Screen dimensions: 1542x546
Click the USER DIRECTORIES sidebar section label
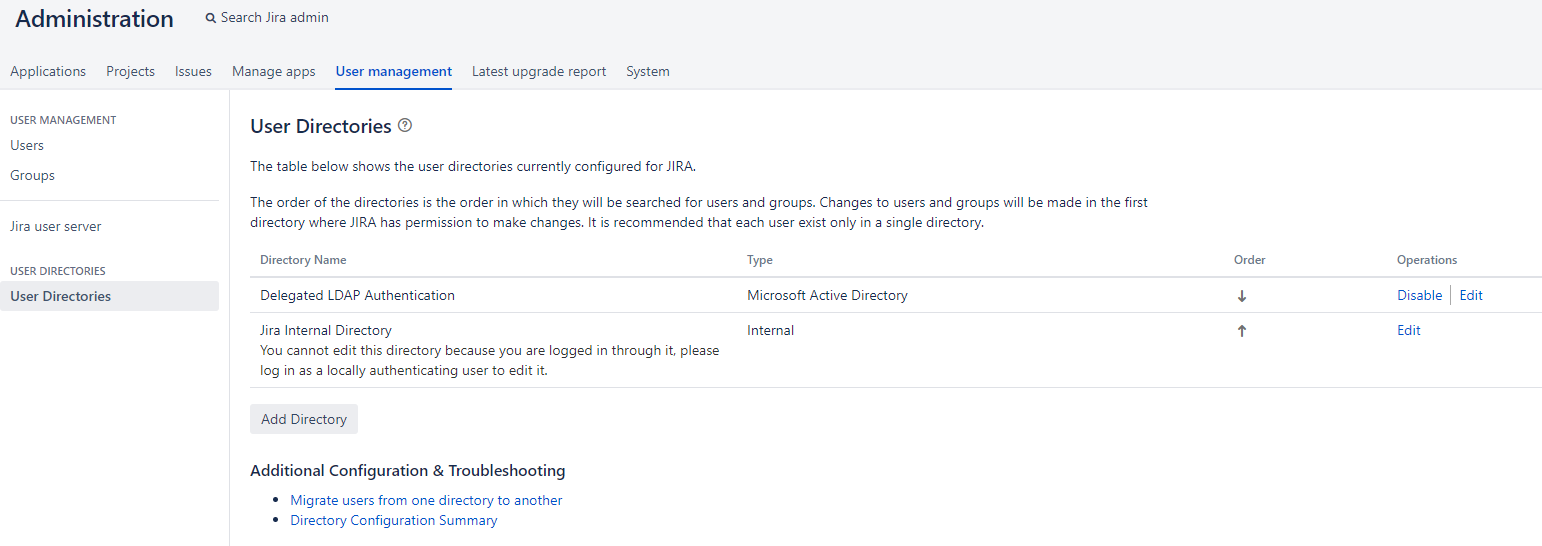click(58, 271)
